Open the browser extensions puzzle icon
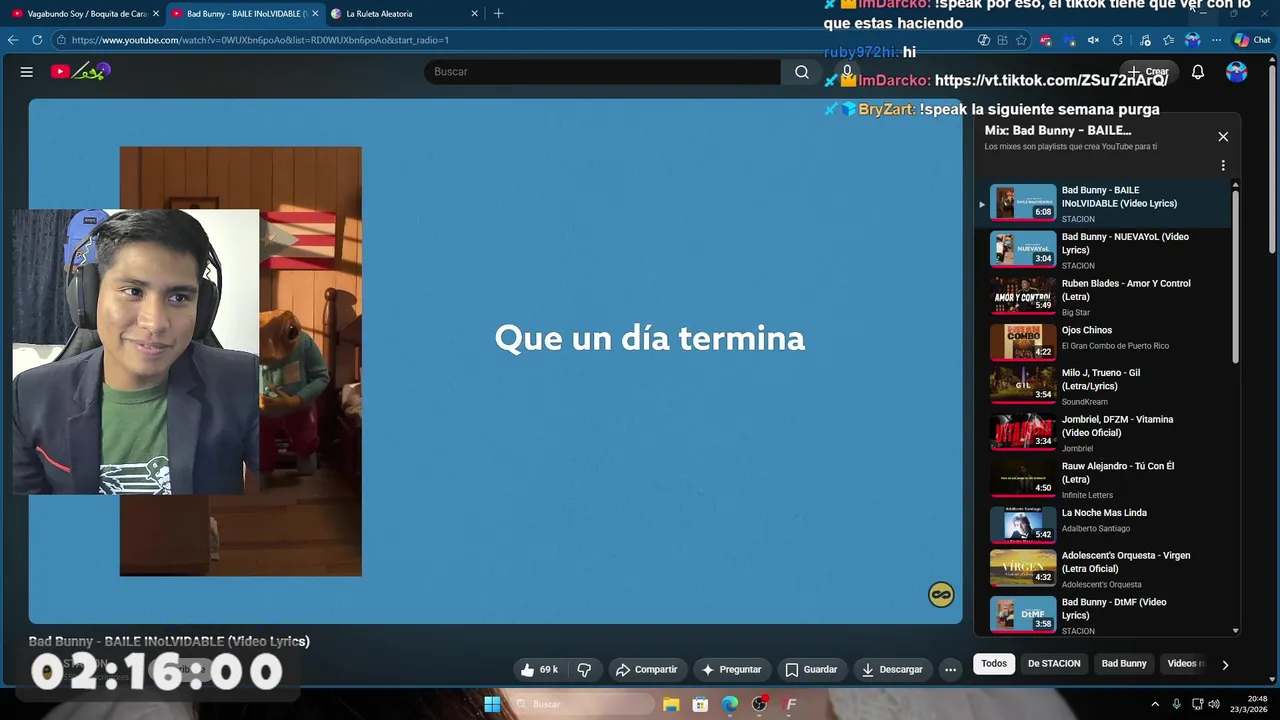 [x=1118, y=40]
